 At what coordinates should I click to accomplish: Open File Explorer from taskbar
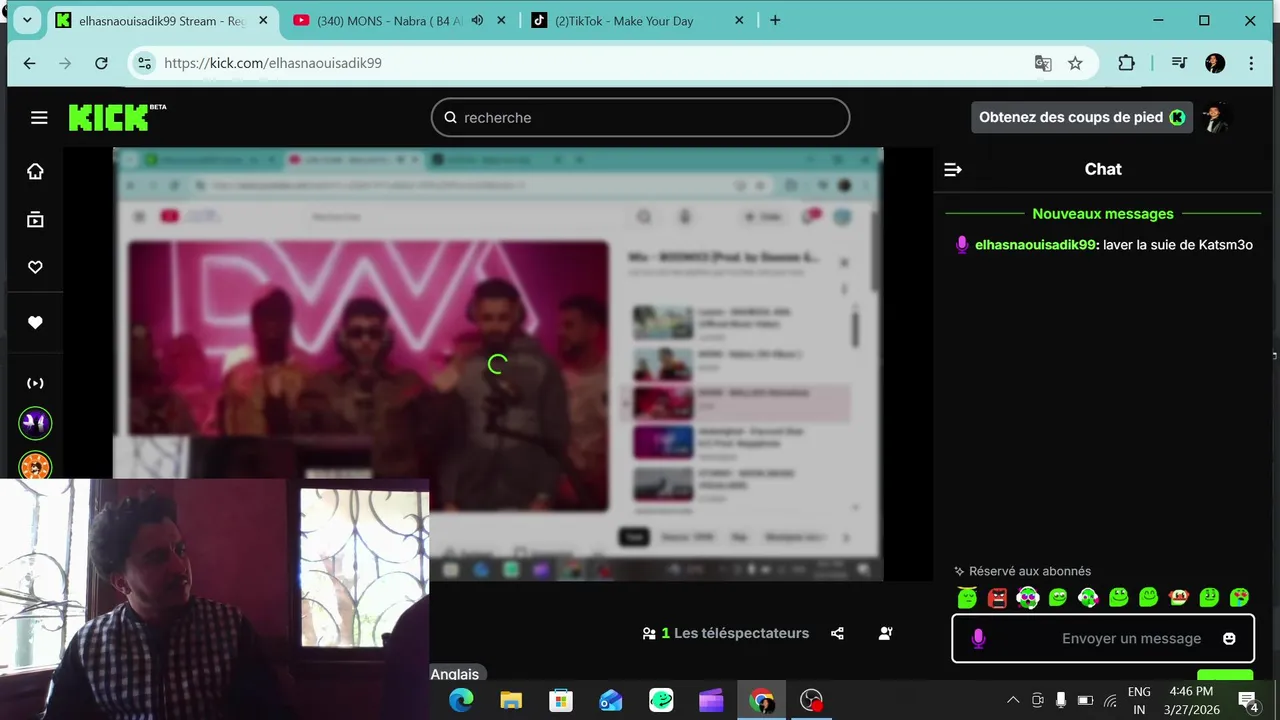[511, 701]
